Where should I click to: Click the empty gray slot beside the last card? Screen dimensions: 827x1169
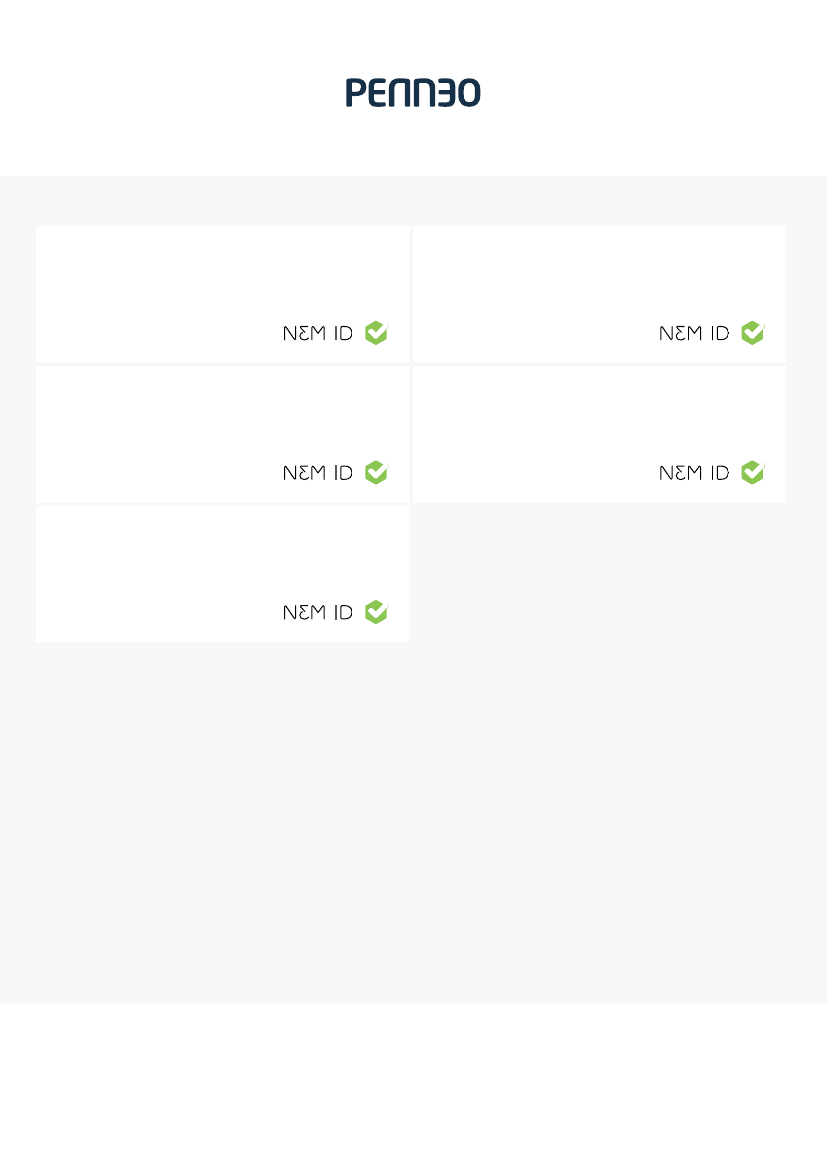coord(600,573)
